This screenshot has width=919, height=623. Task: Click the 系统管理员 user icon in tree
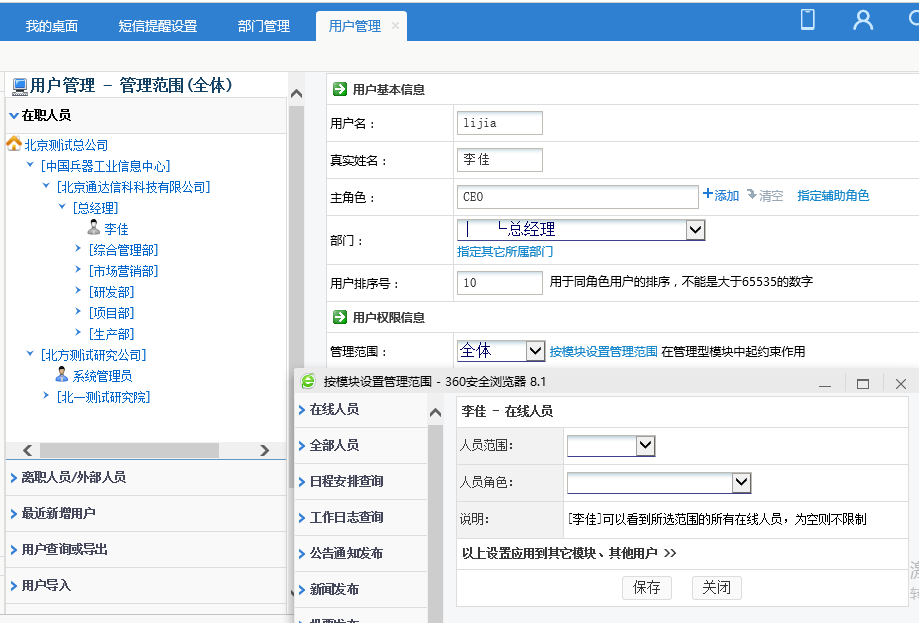pos(62,375)
